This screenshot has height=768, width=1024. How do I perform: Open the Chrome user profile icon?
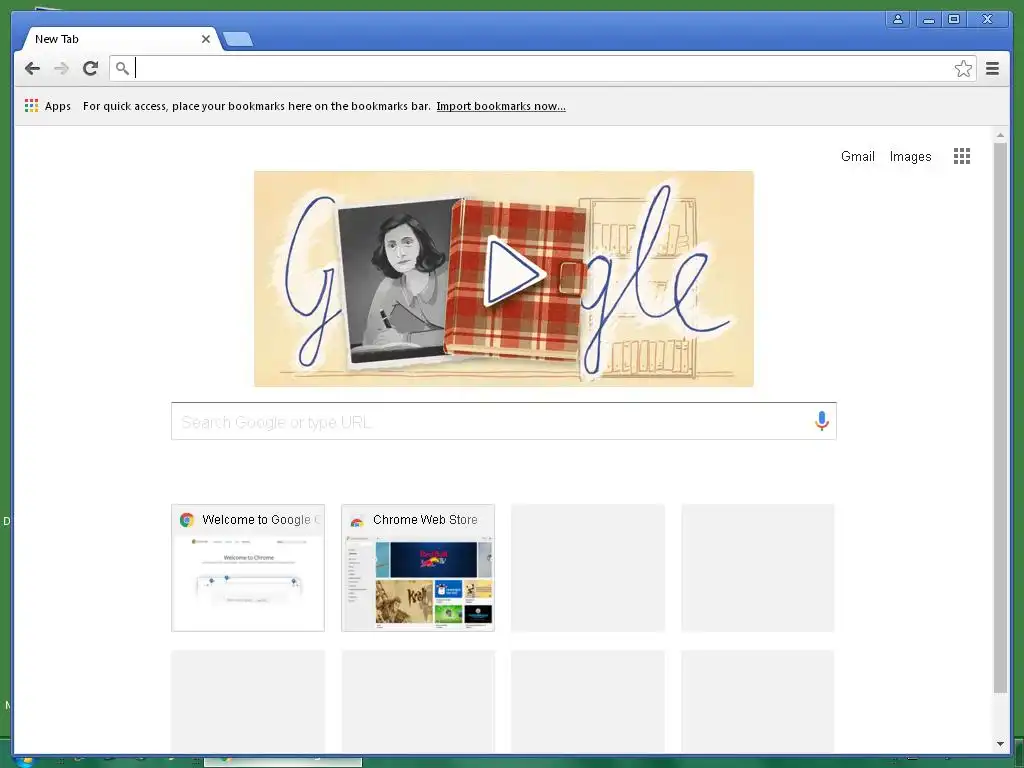click(898, 20)
